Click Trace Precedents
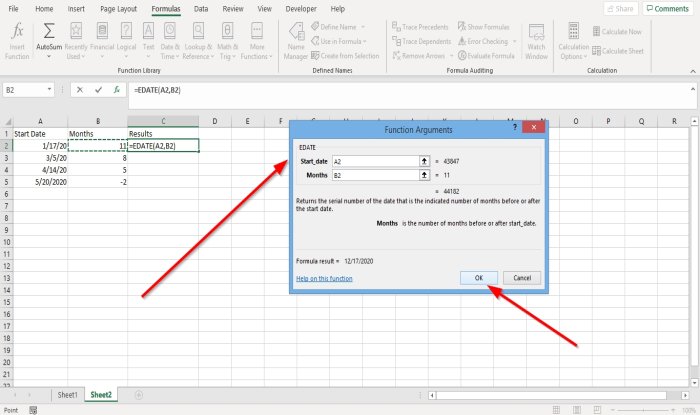 (420, 27)
